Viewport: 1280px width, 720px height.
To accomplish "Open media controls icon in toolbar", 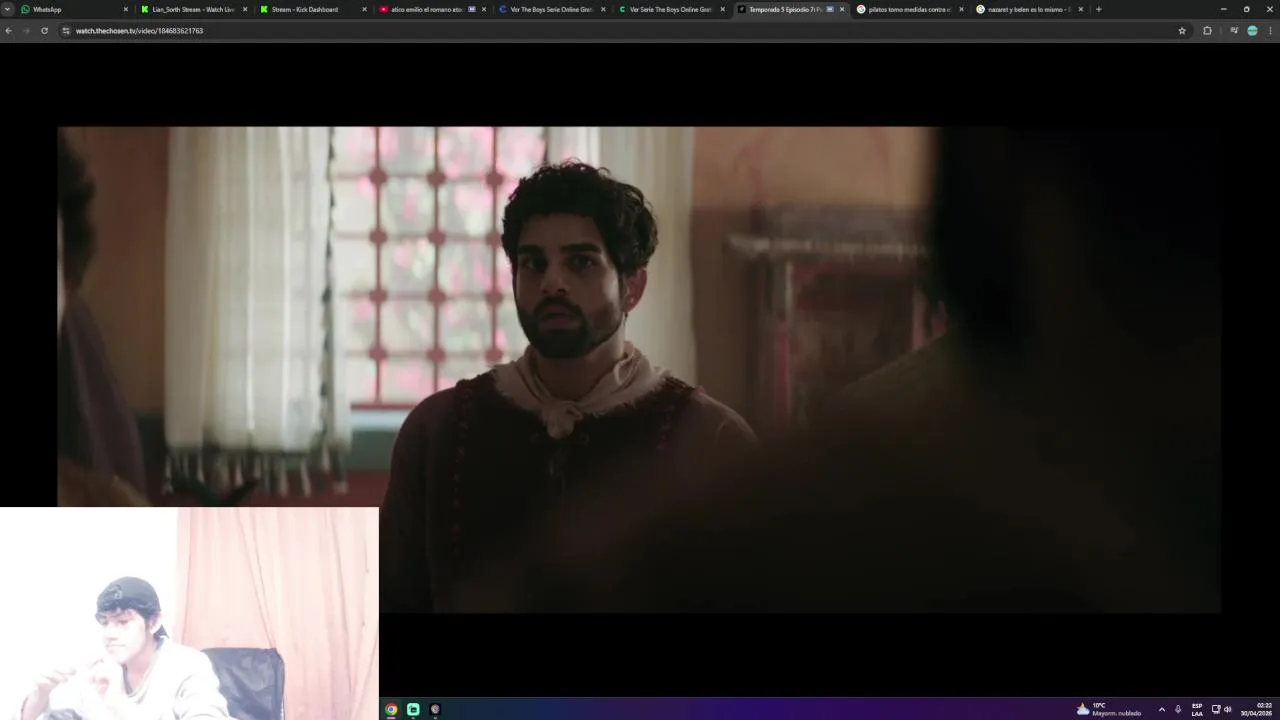I will (1234, 31).
